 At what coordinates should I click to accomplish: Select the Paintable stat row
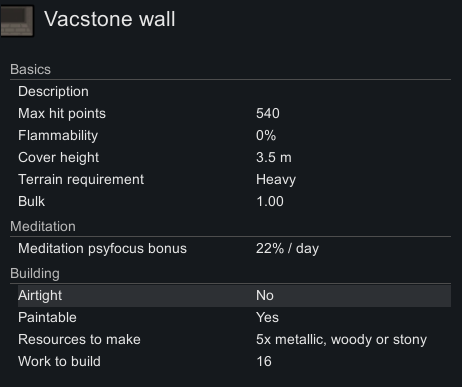[234, 317]
